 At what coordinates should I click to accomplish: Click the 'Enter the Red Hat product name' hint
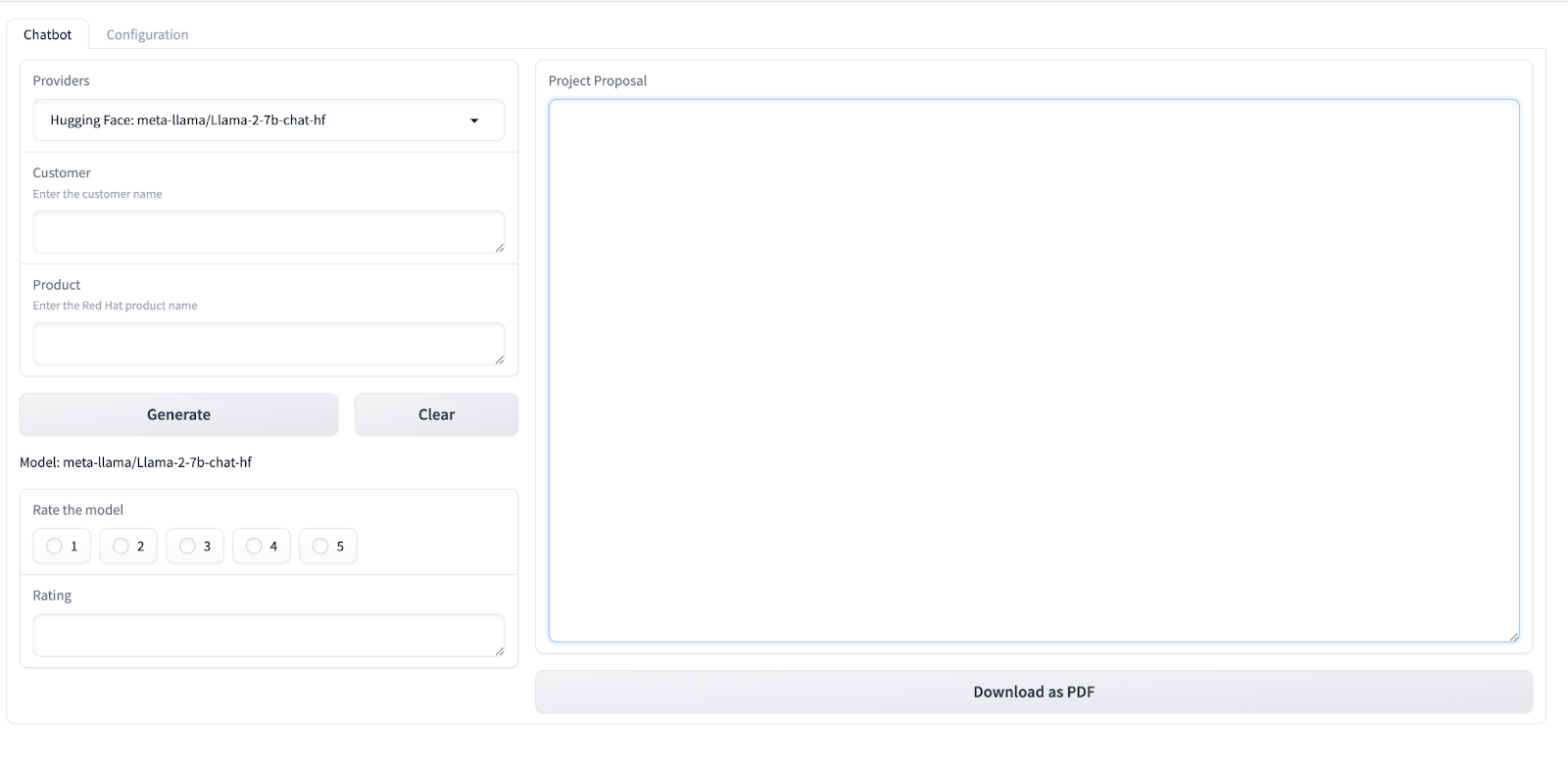[115, 306]
